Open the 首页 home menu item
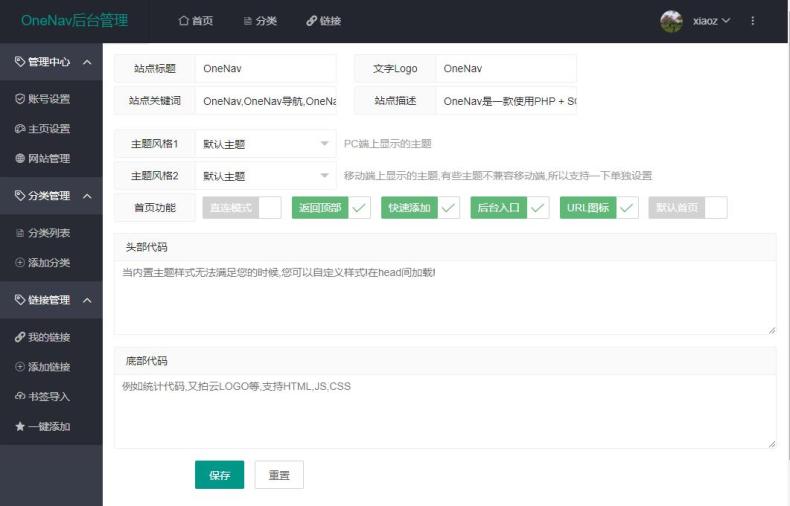This screenshot has height=506, width=790. (196, 21)
